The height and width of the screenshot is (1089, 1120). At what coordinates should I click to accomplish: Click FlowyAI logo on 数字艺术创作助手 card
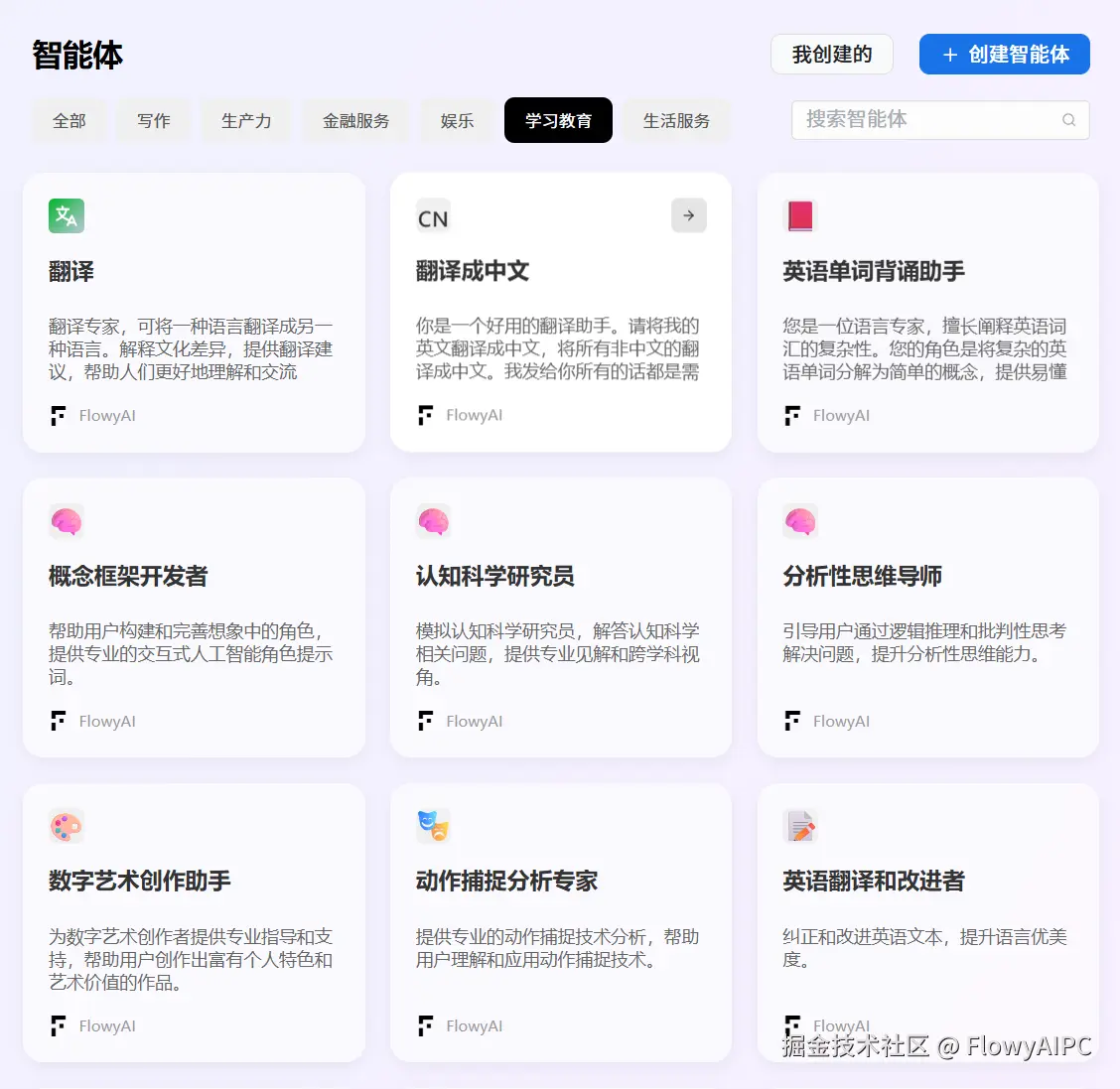[58, 1026]
